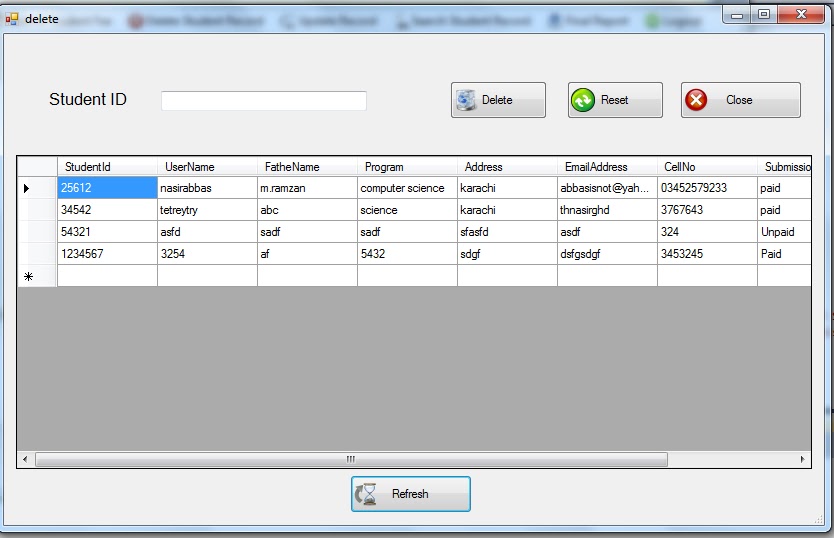Close the delete window with title bar X

pos(801,15)
